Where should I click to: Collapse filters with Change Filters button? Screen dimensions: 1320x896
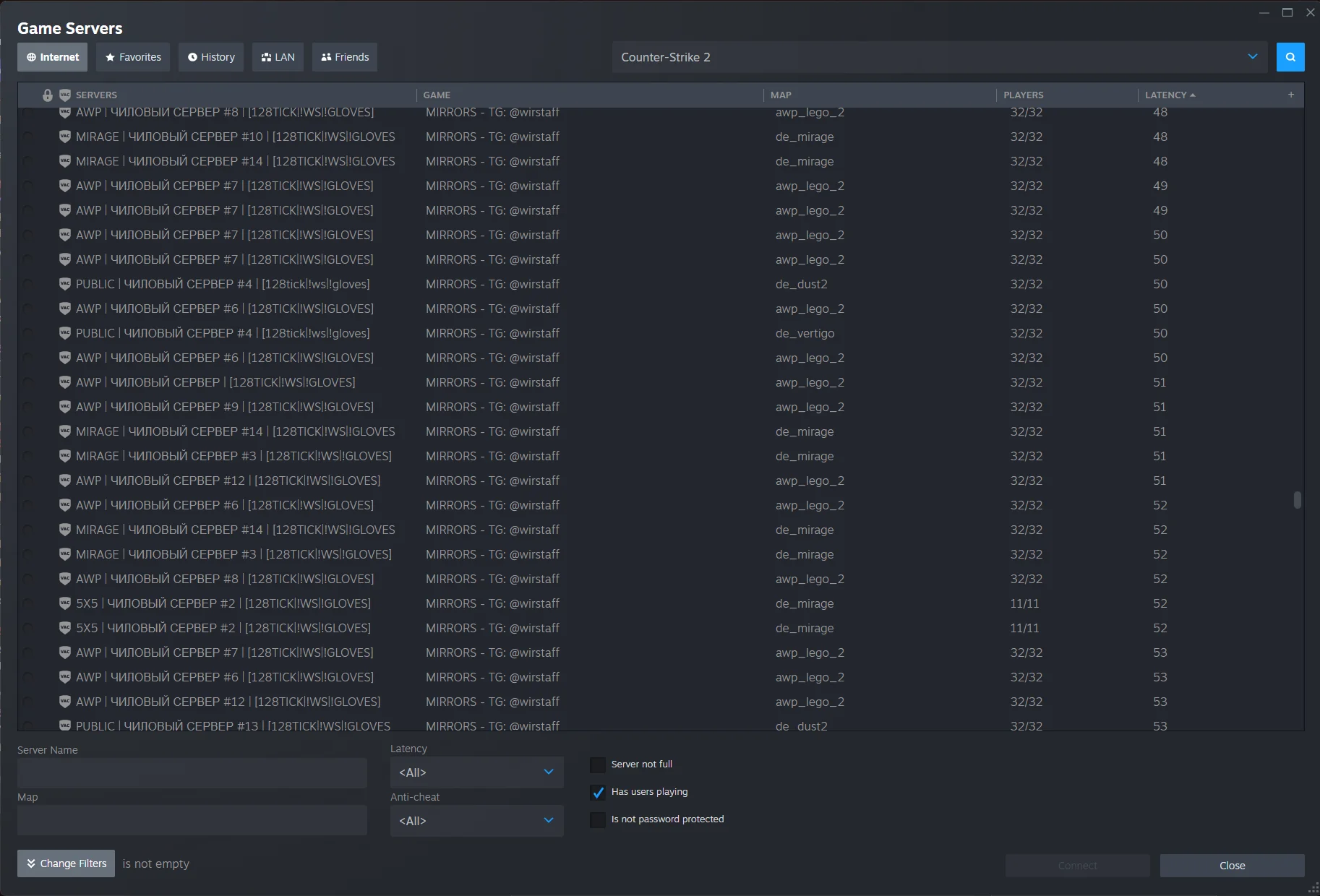(x=67, y=863)
